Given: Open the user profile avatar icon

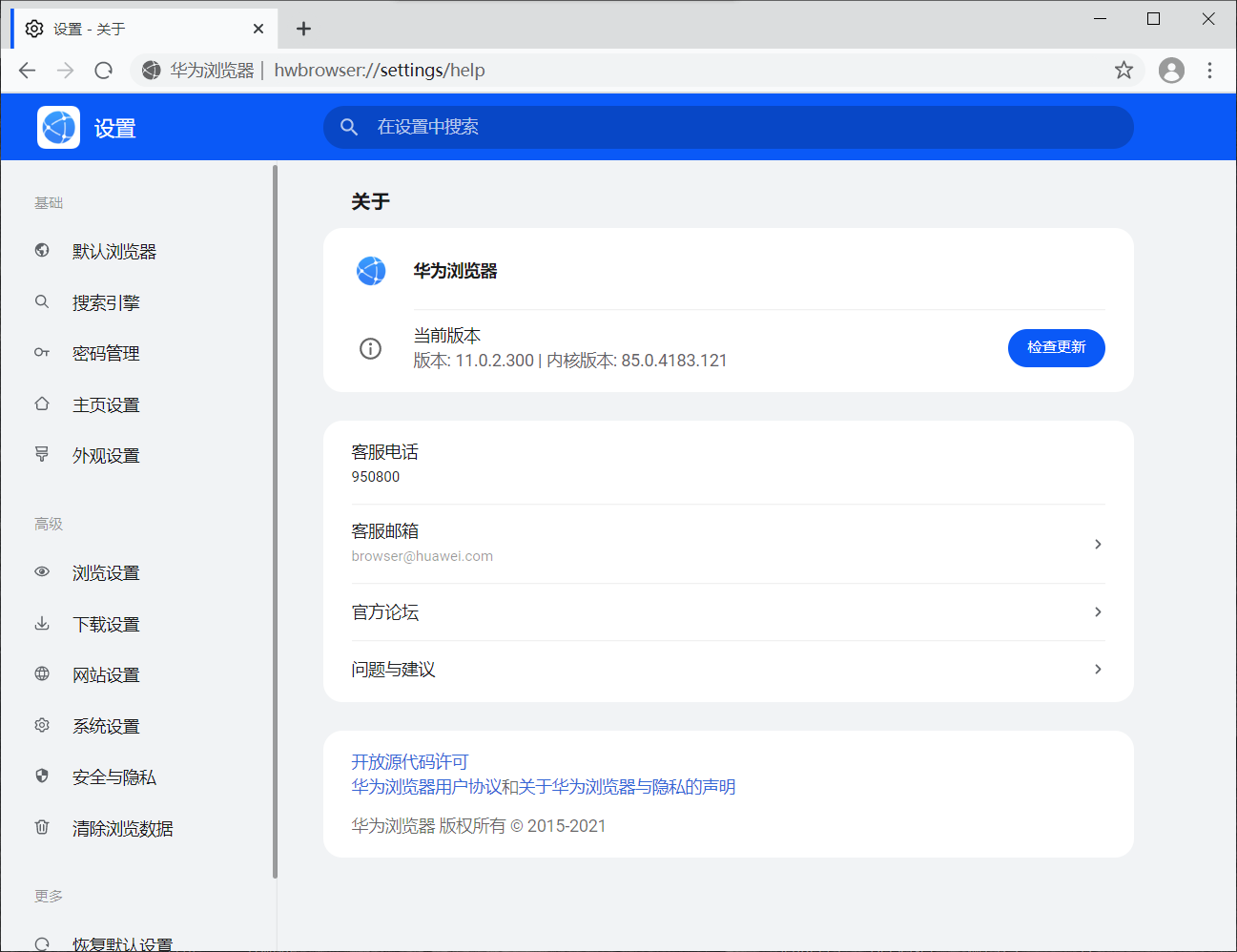Looking at the screenshot, I should click(x=1171, y=70).
